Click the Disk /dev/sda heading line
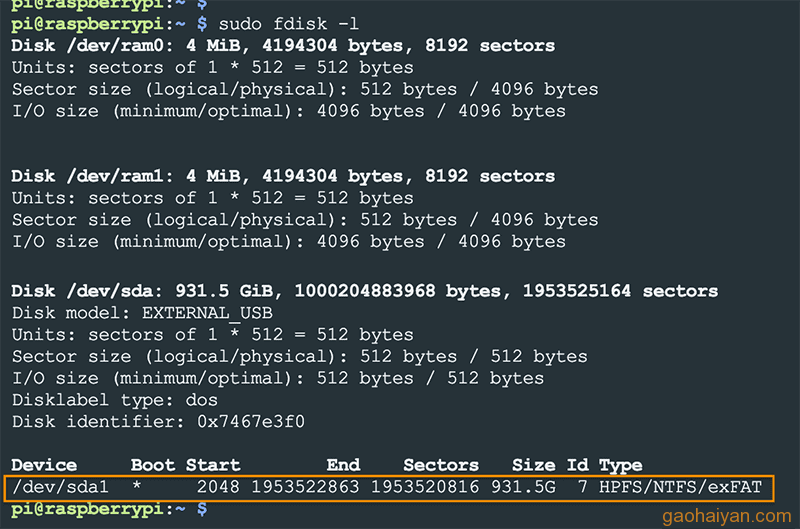Image resolution: width=800 pixels, height=529 pixels. (365, 291)
